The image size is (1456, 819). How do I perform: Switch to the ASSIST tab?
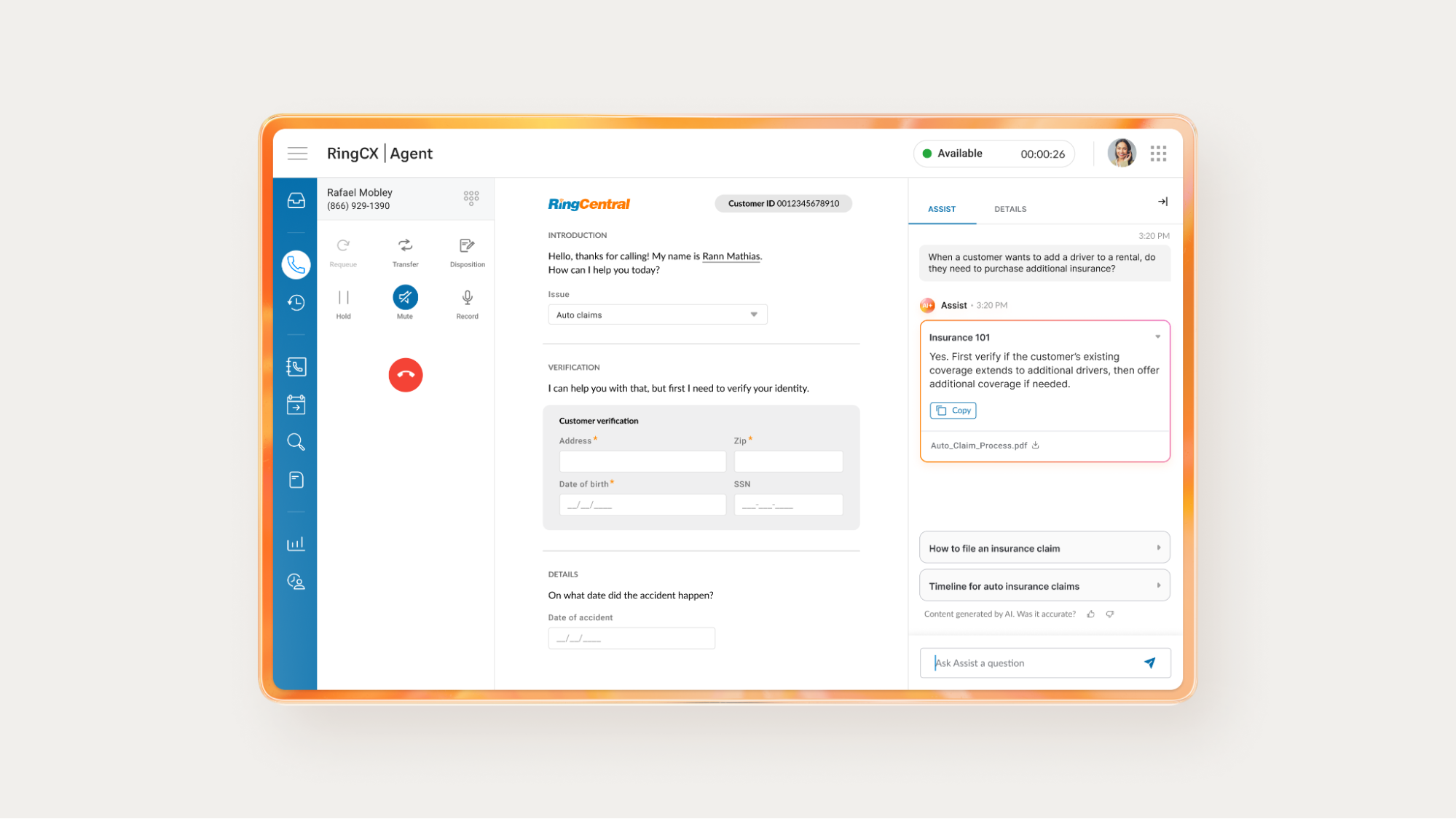(x=942, y=208)
